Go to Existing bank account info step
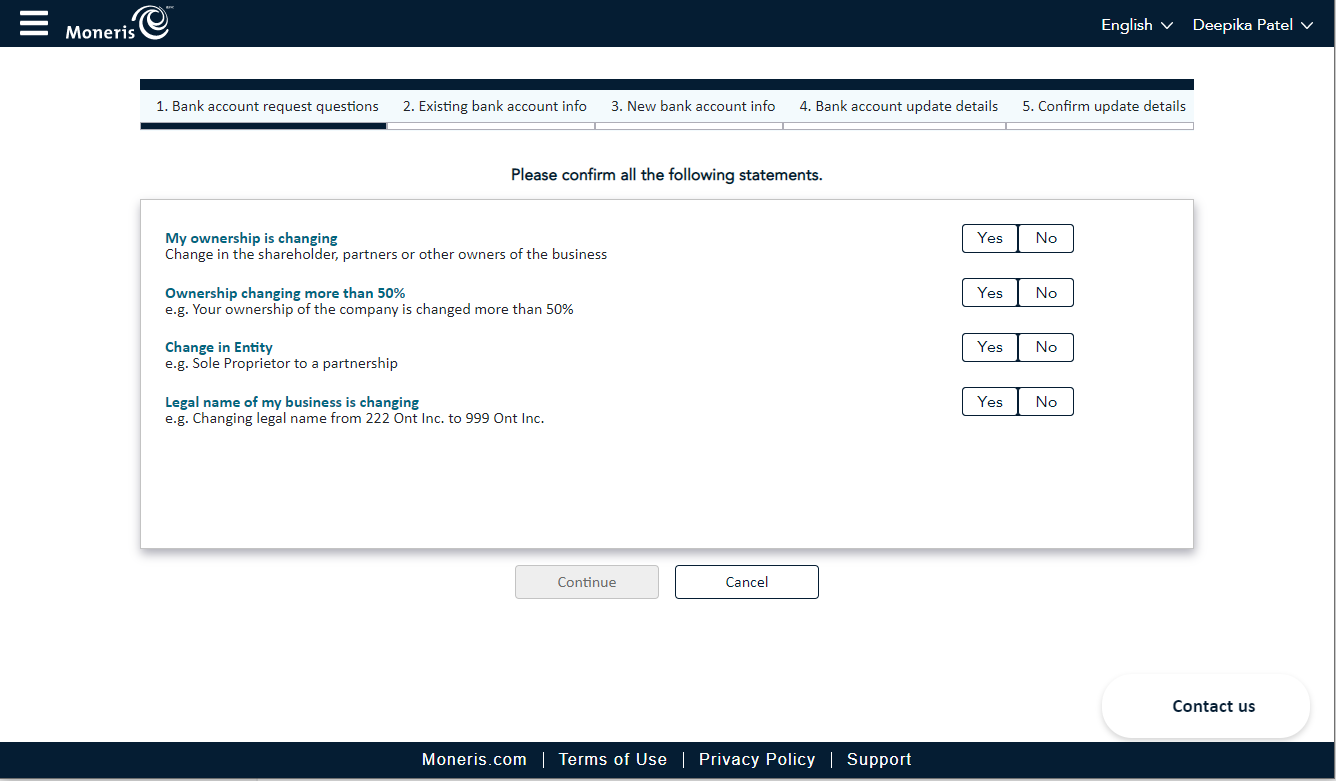This screenshot has height=781, width=1336. 495,106
